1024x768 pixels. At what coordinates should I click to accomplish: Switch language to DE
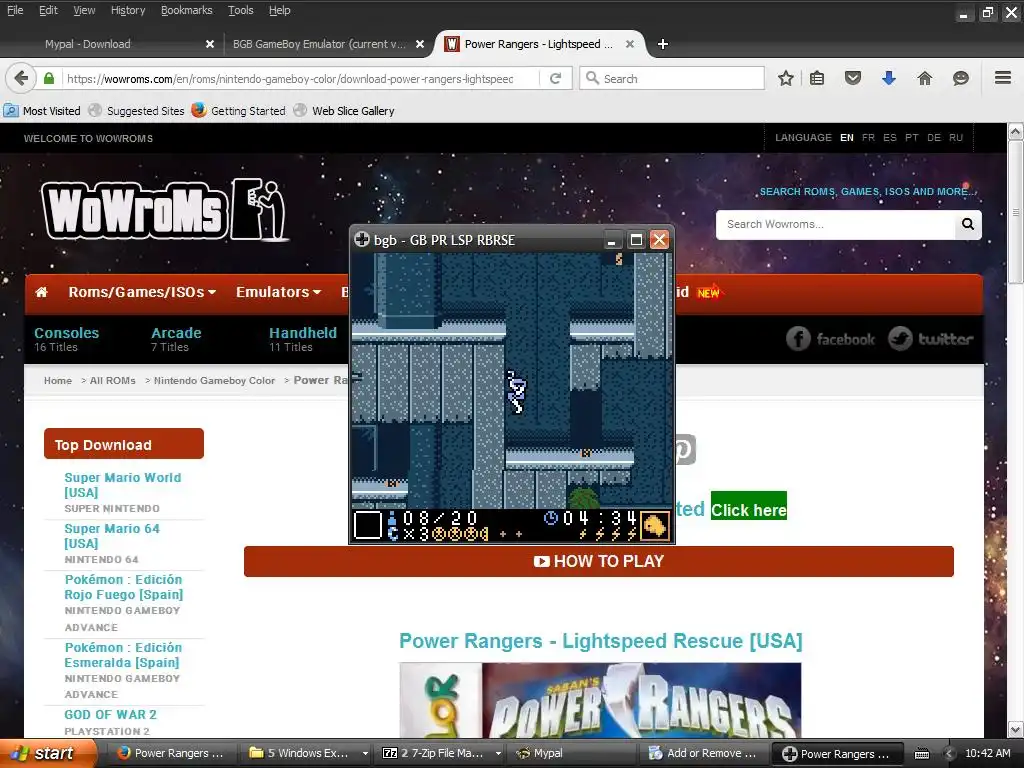(934, 138)
